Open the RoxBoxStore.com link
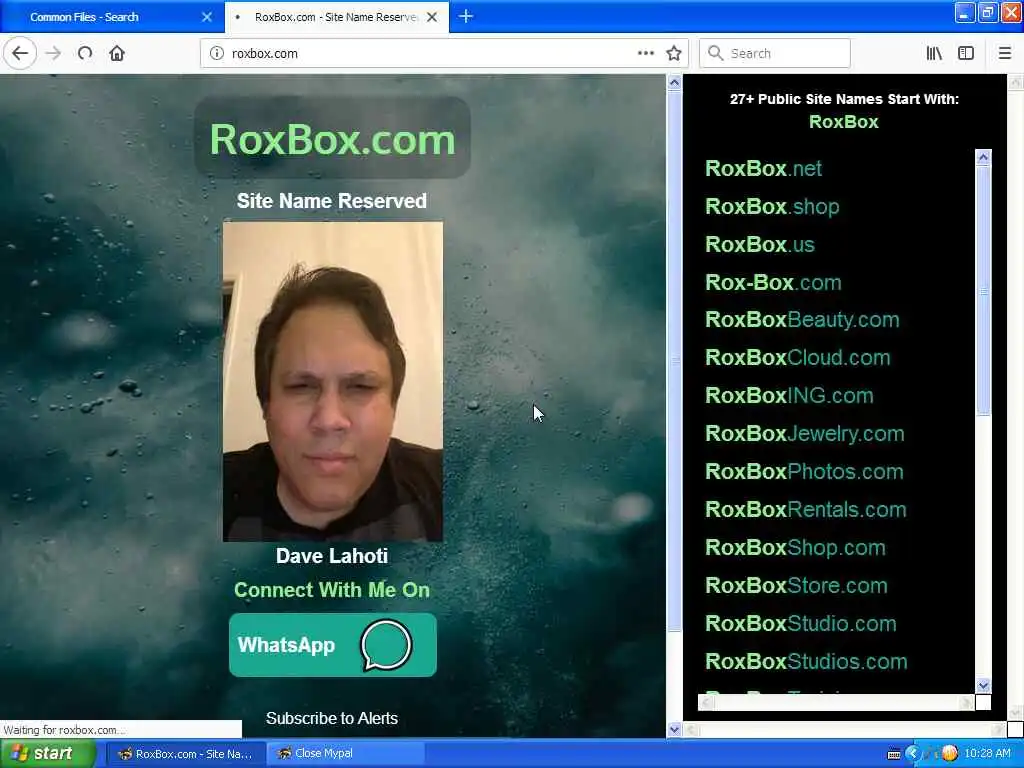1024x768 pixels. point(797,585)
